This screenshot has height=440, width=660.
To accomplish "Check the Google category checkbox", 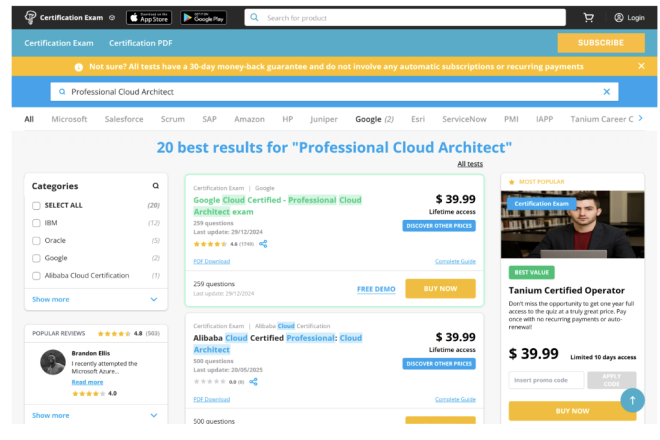I will click(36, 258).
